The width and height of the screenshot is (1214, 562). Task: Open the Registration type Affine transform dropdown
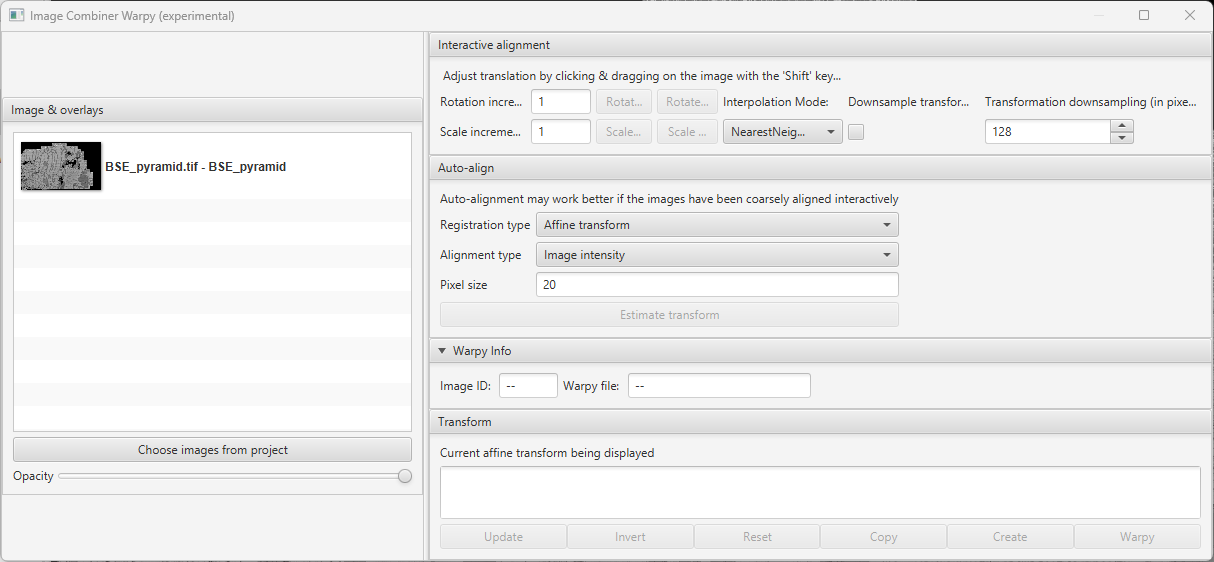717,225
